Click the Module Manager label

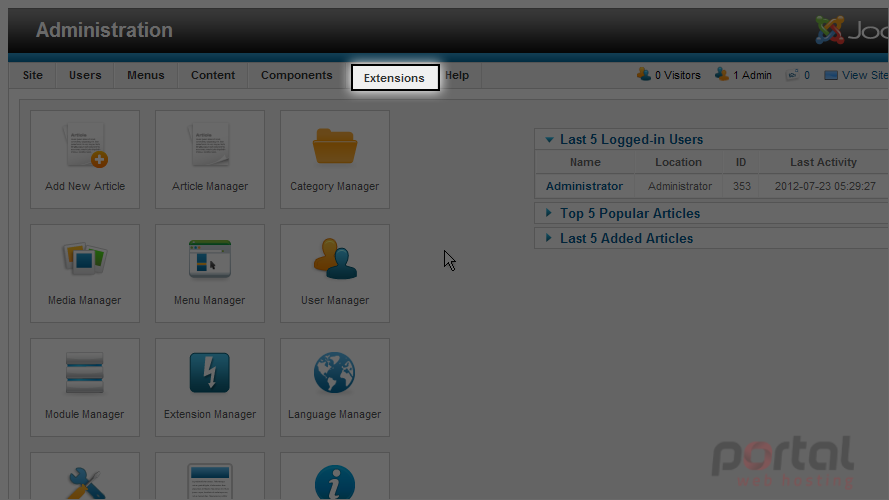pyautogui.click(x=84, y=414)
